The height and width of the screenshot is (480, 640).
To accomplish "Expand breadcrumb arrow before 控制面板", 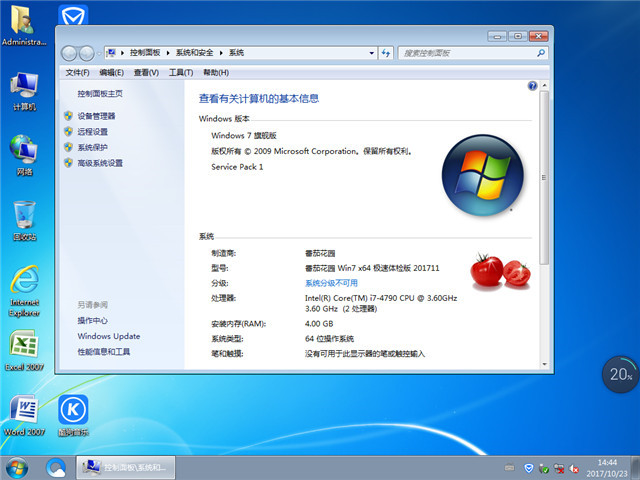I will (122, 53).
